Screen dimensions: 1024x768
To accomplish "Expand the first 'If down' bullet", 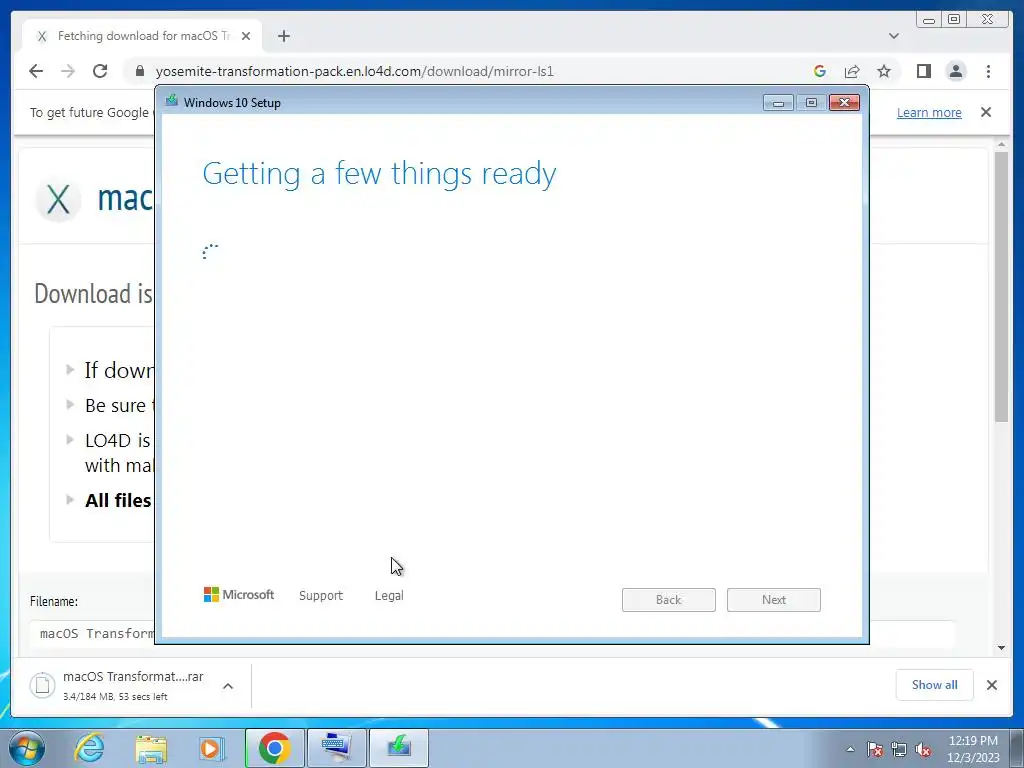I will click(x=71, y=370).
